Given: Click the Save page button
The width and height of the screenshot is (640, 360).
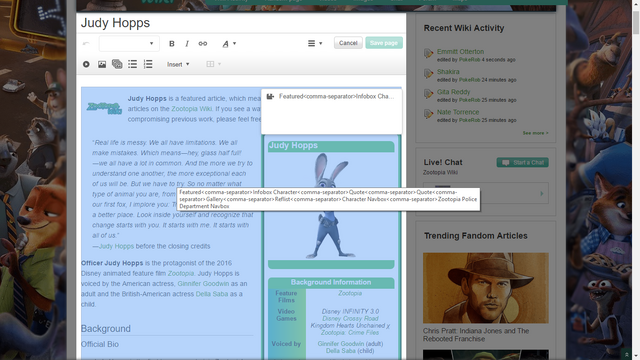Looking at the screenshot, I should tap(384, 43).
